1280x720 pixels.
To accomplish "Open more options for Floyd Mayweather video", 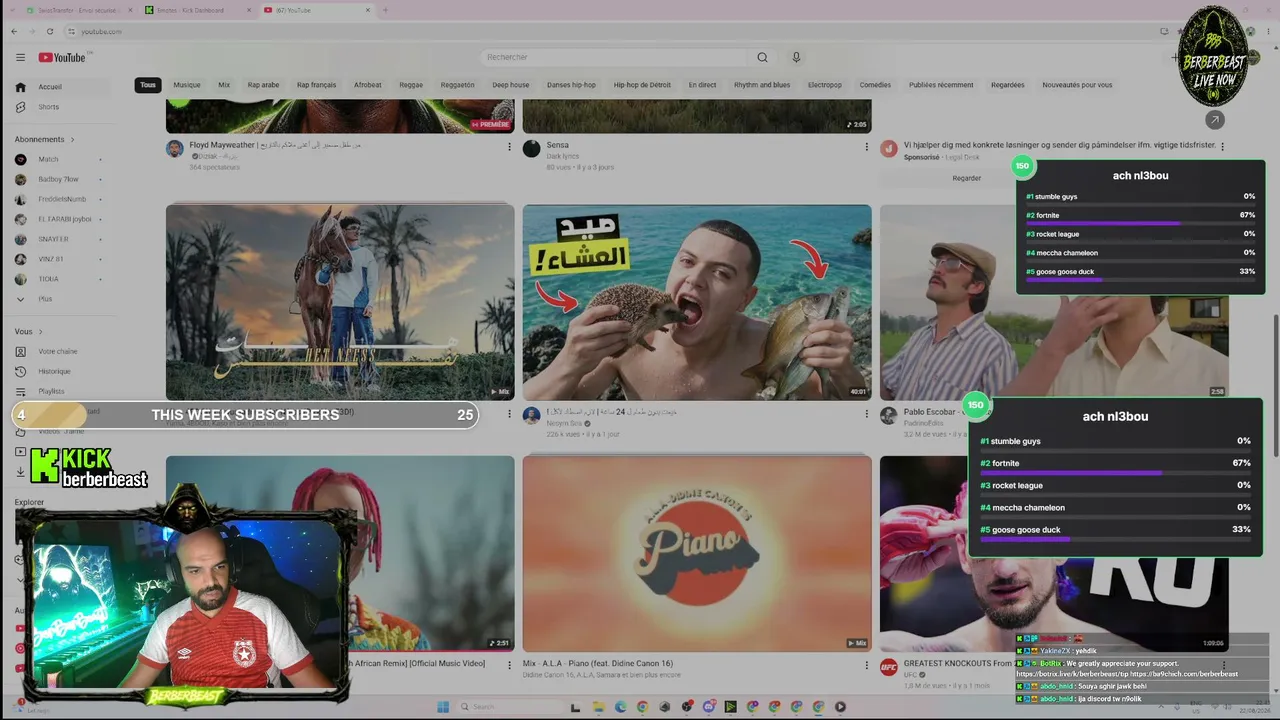I will 509,147.
